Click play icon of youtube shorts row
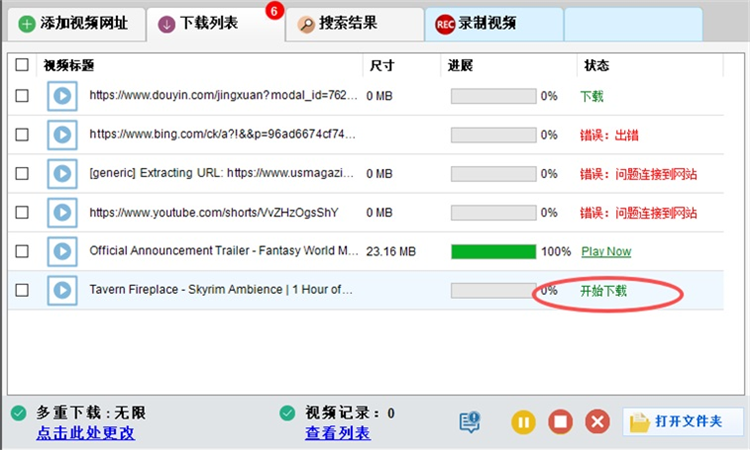 tap(62, 212)
